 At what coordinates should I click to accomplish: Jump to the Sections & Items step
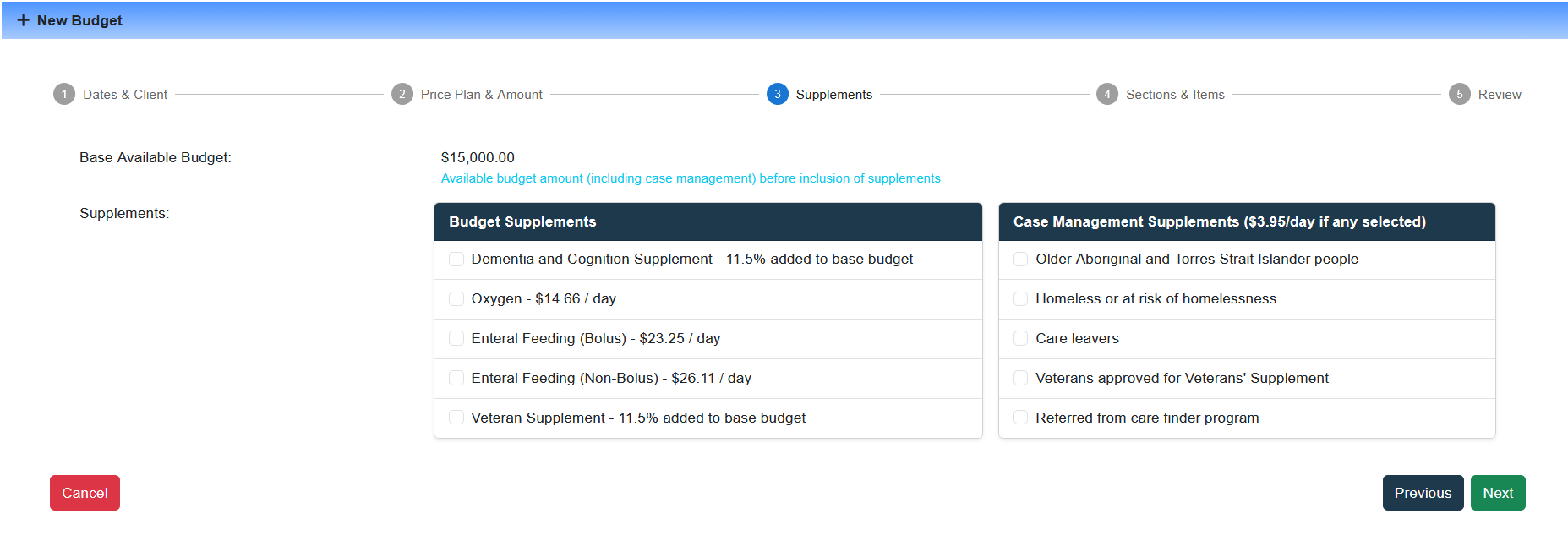click(x=1174, y=95)
